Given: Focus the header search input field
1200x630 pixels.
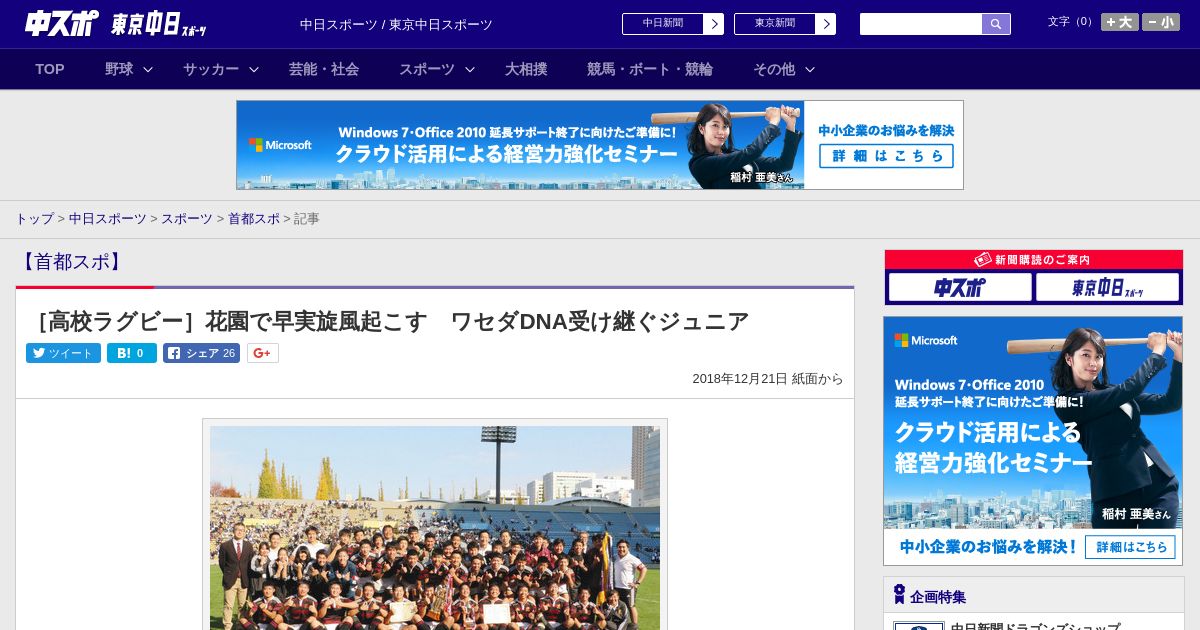Looking at the screenshot, I should coord(921,24).
